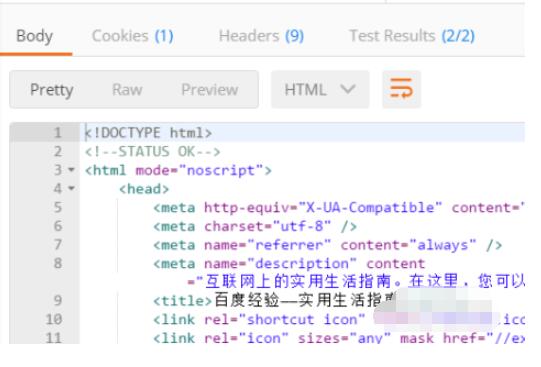The width and height of the screenshot is (541, 367).
Task: Switch to the Body tab
Action: click(35, 36)
